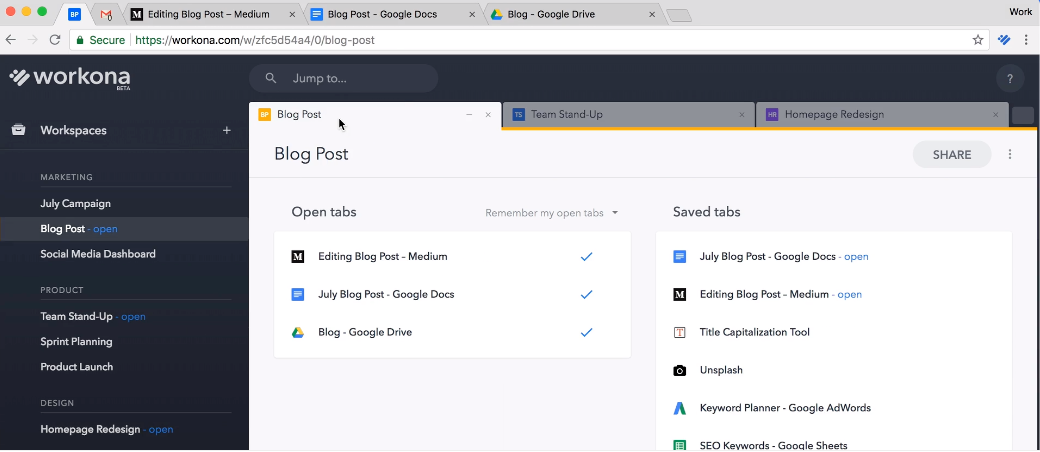Viewport: 1040px width, 452px height.
Task: Select Sprint Planning workspace in the sidebar
Action: (76, 342)
